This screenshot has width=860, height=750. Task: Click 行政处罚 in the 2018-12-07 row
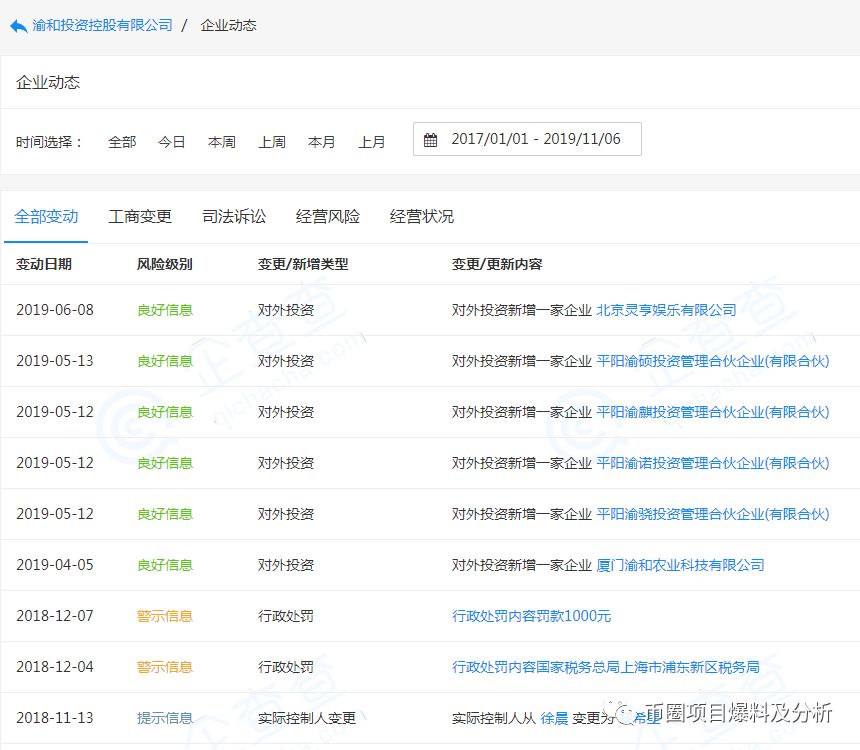pos(286,617)
